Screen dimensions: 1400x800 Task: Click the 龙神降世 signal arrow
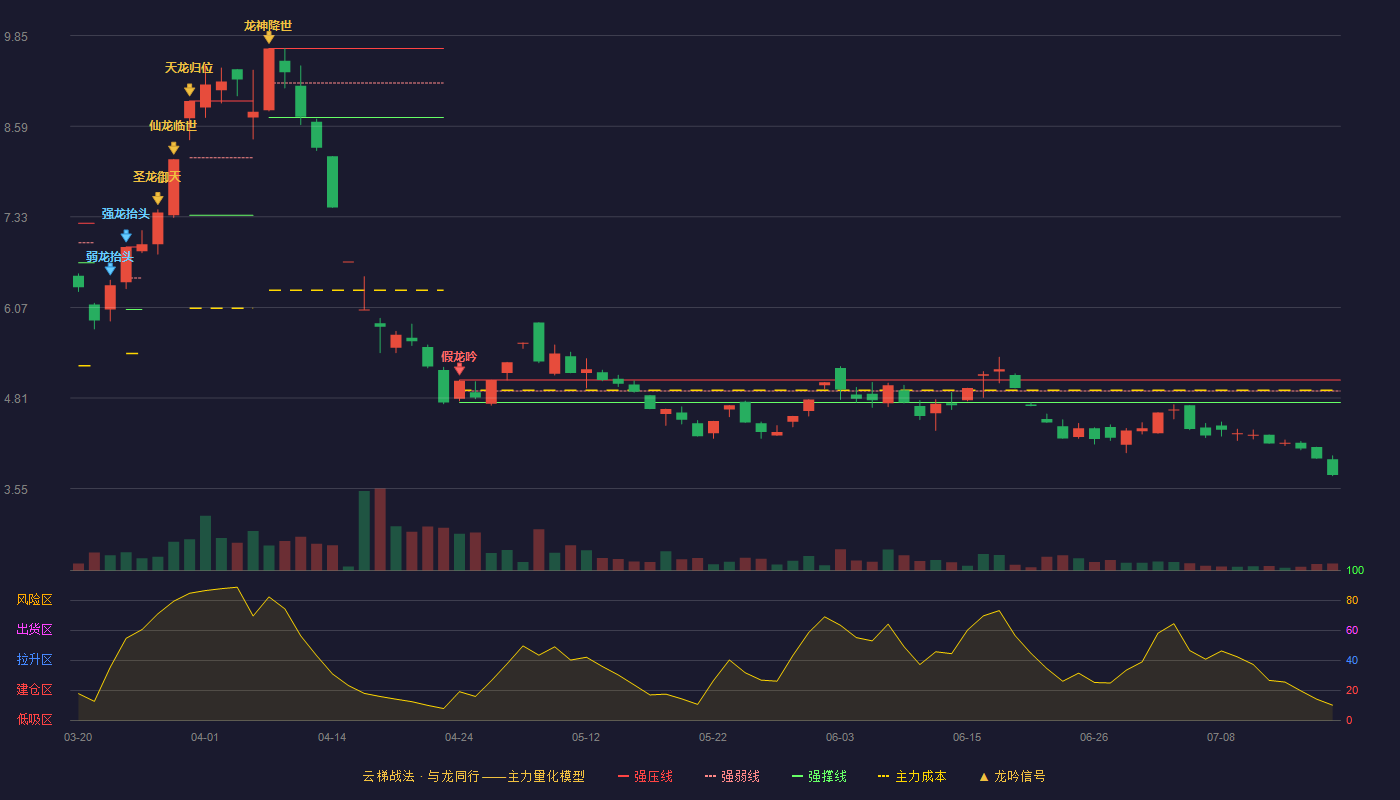coord(269,38)
